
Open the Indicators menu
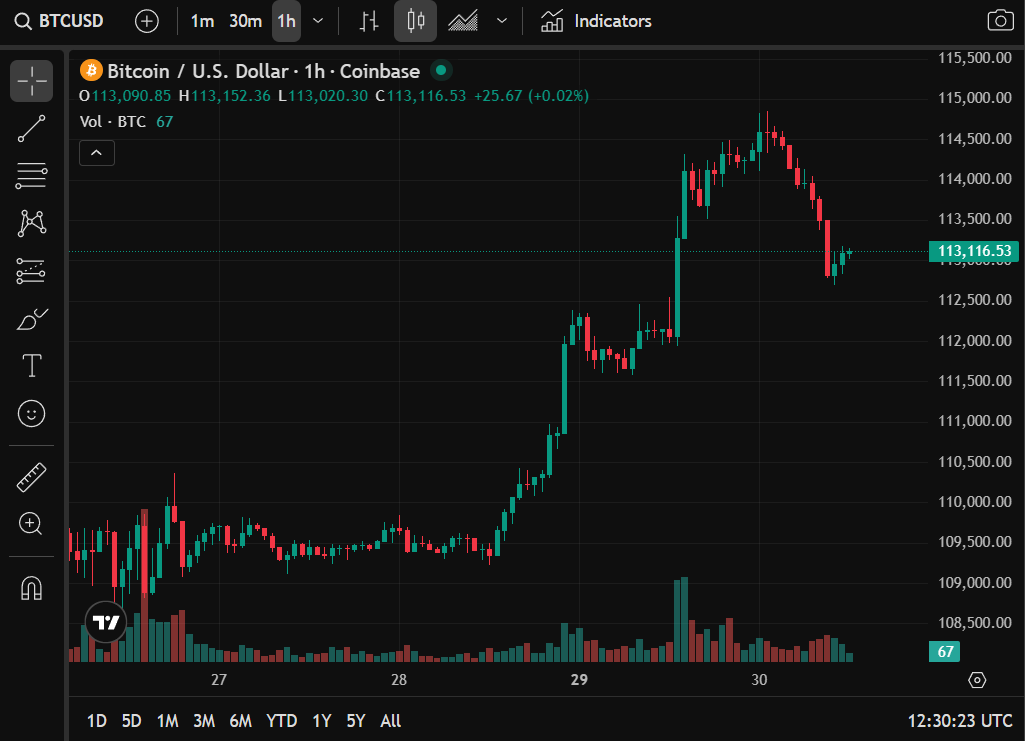(596, 21)
